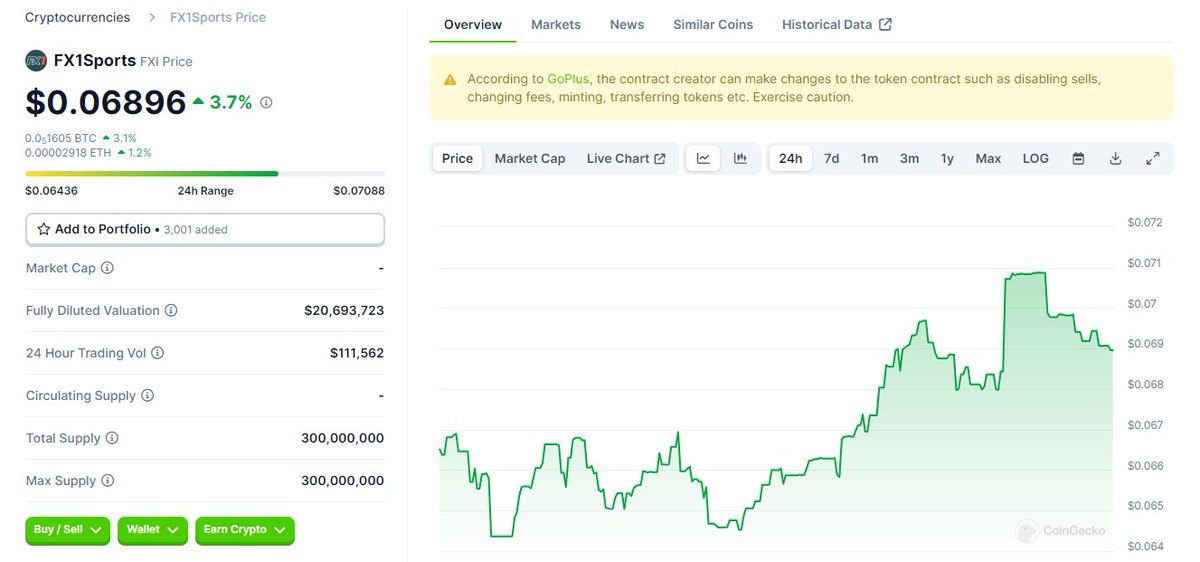Screen dimensions: 1200x562
Task: Click the Total Supply 300,000,000 value
Action: (x=342, y=438)
